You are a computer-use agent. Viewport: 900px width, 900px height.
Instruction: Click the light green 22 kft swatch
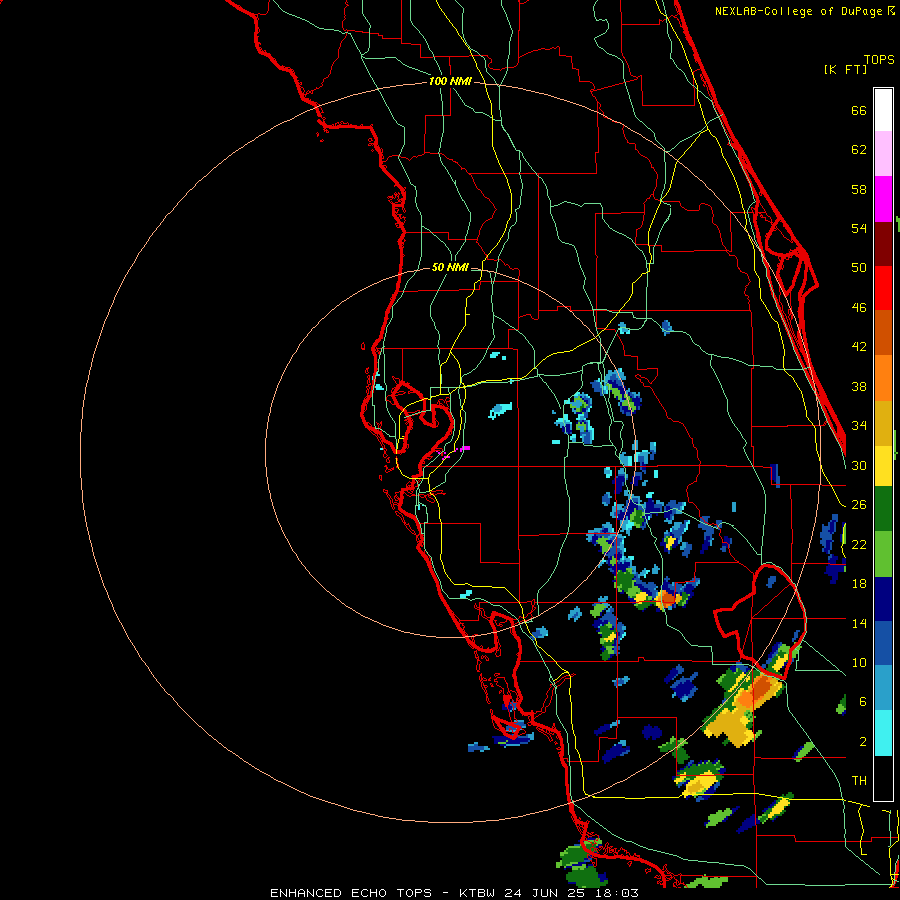(883, 554)
